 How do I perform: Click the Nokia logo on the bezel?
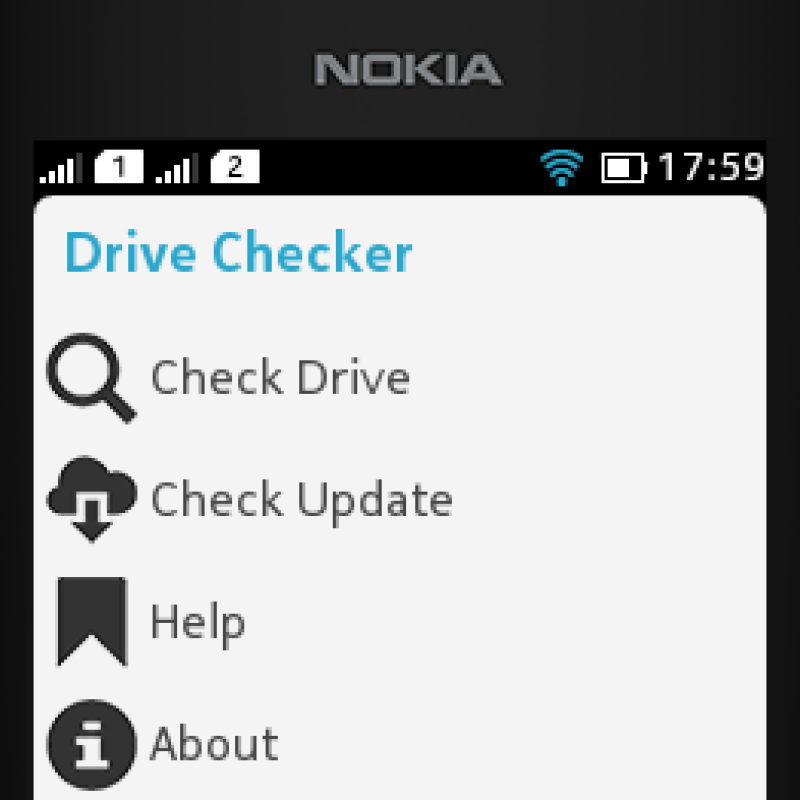point(408,69)
